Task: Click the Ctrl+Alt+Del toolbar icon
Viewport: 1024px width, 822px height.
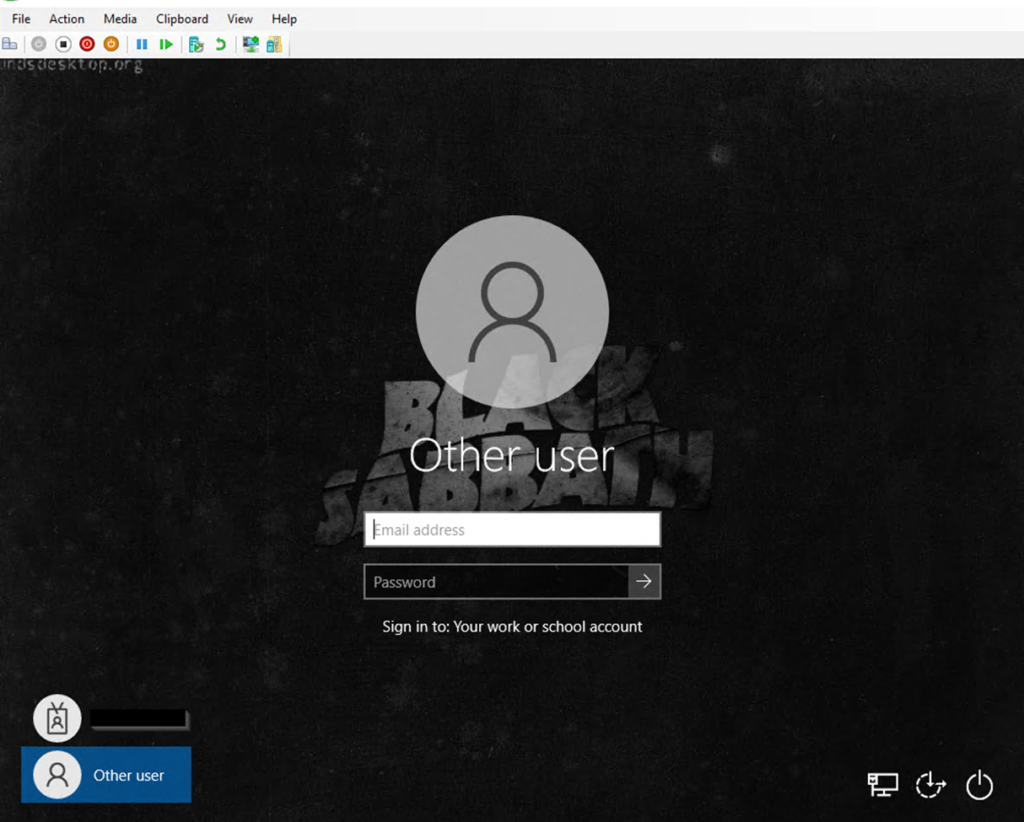Action: (x=10, y=44)
